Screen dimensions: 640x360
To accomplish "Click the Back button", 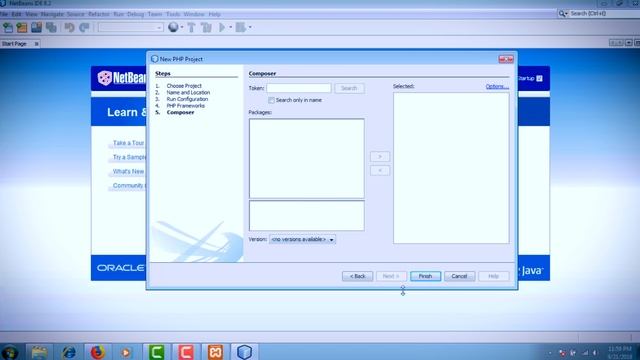I will click(x=357, y=276).
